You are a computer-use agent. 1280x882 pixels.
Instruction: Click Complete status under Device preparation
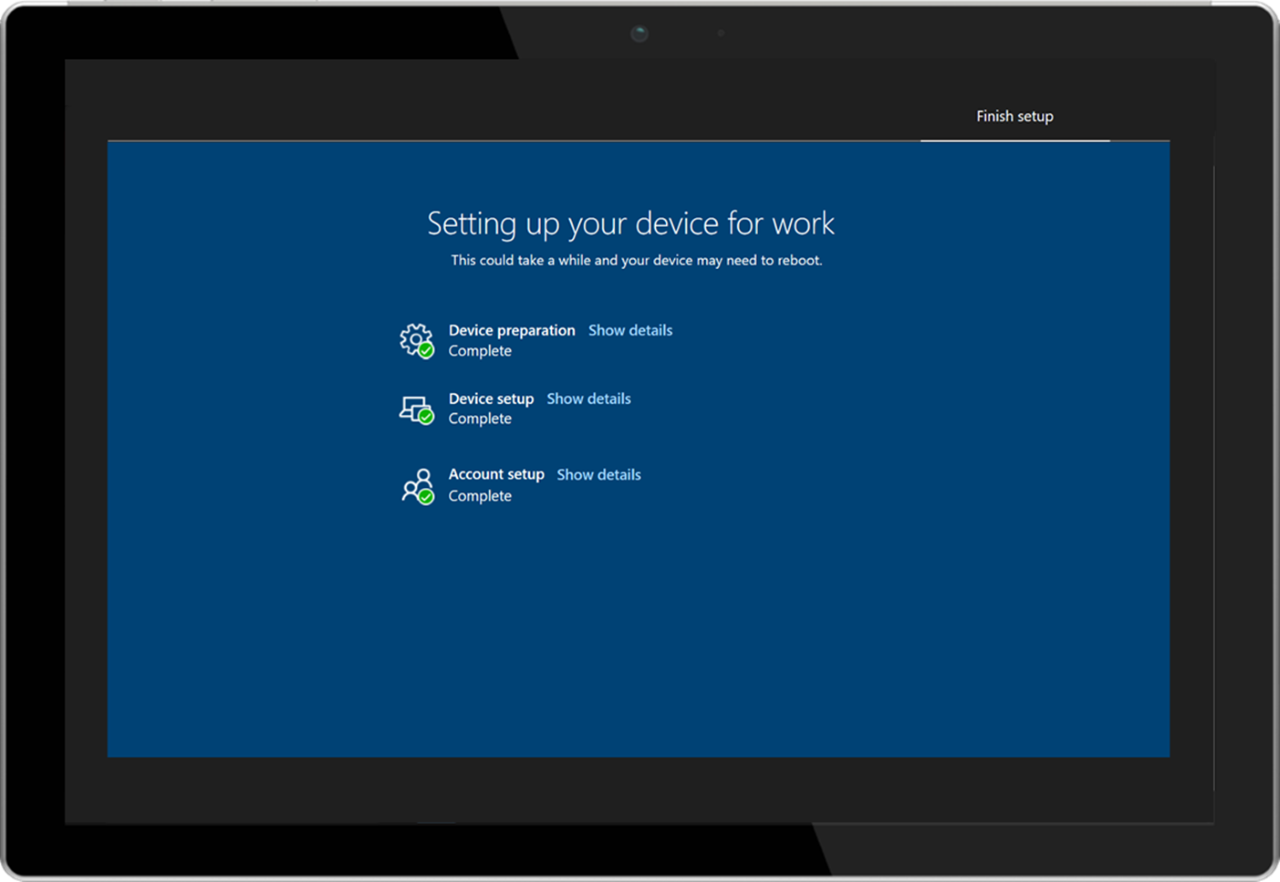480,351
